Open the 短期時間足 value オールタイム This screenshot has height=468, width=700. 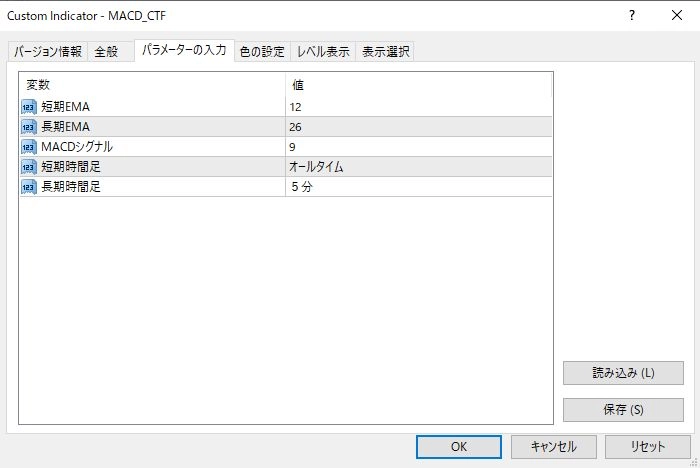pos(418,167)
